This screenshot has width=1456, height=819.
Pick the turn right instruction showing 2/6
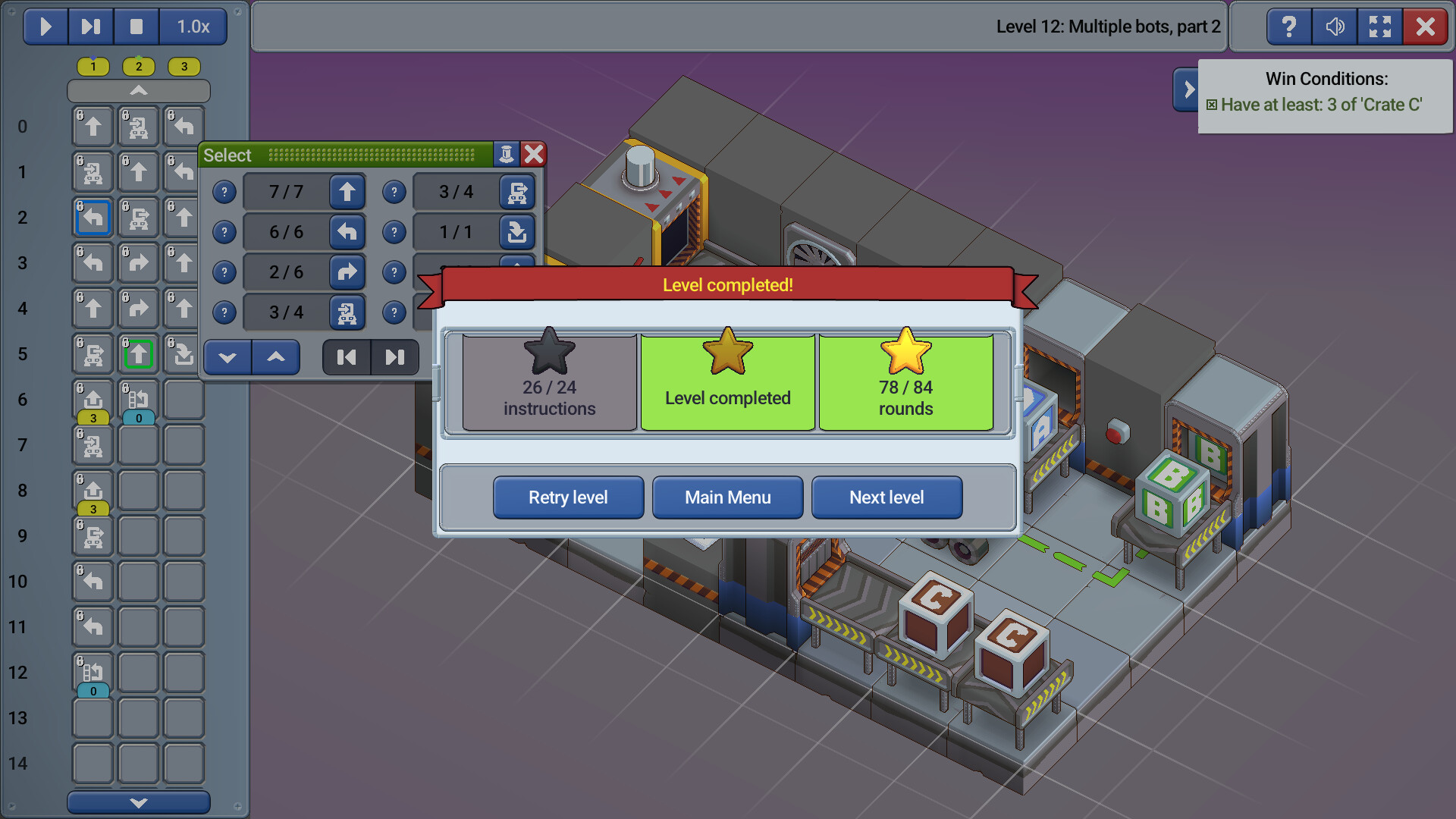point(347,272)
